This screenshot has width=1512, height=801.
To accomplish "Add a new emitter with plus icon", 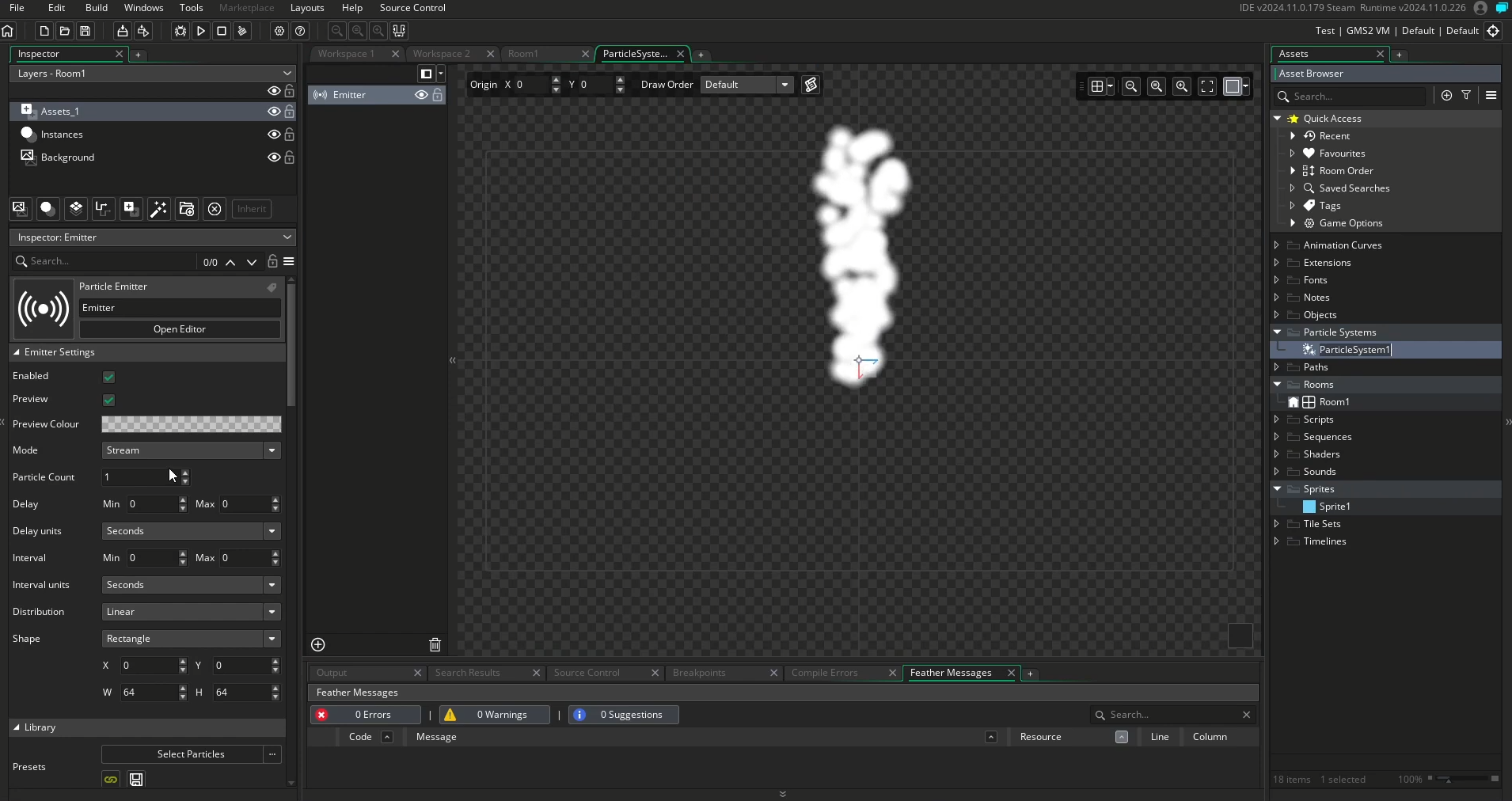I will [318, 644].
